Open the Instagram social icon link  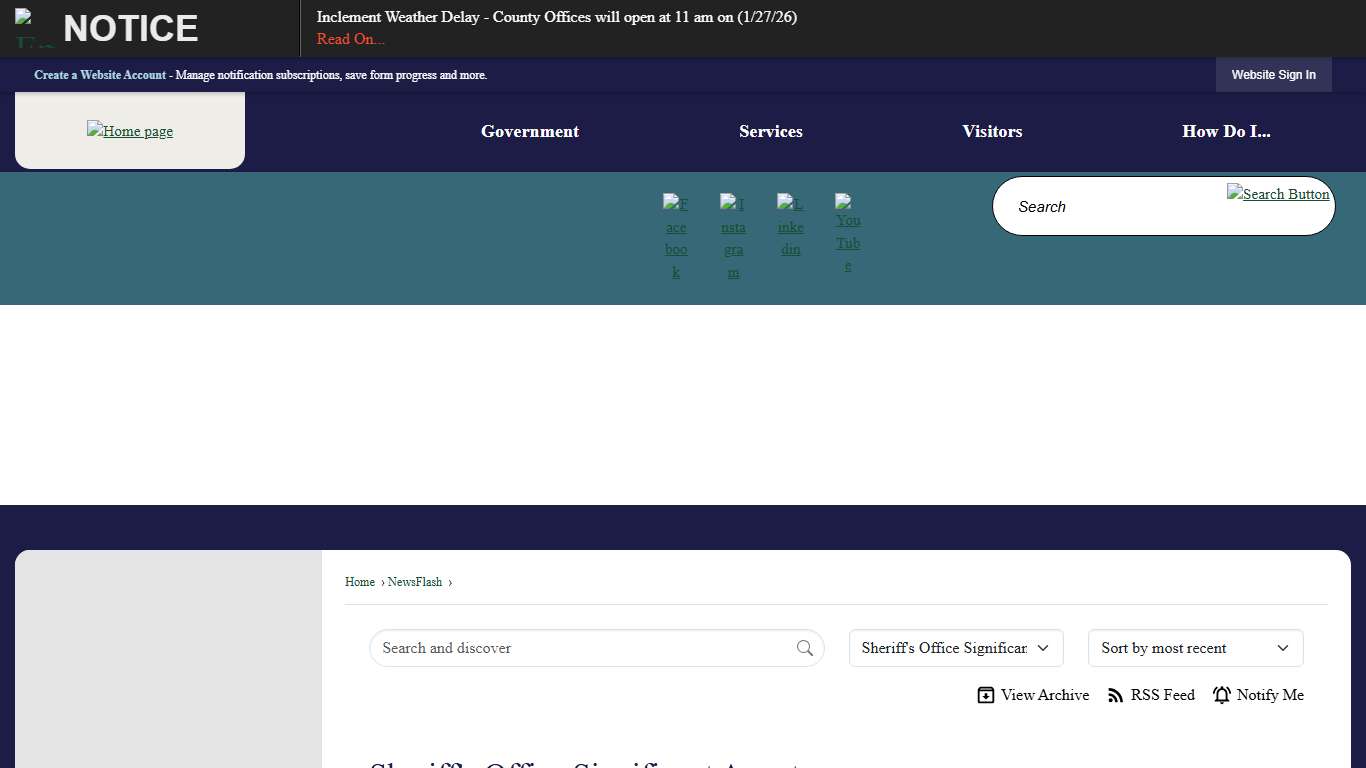click(733, 238)
